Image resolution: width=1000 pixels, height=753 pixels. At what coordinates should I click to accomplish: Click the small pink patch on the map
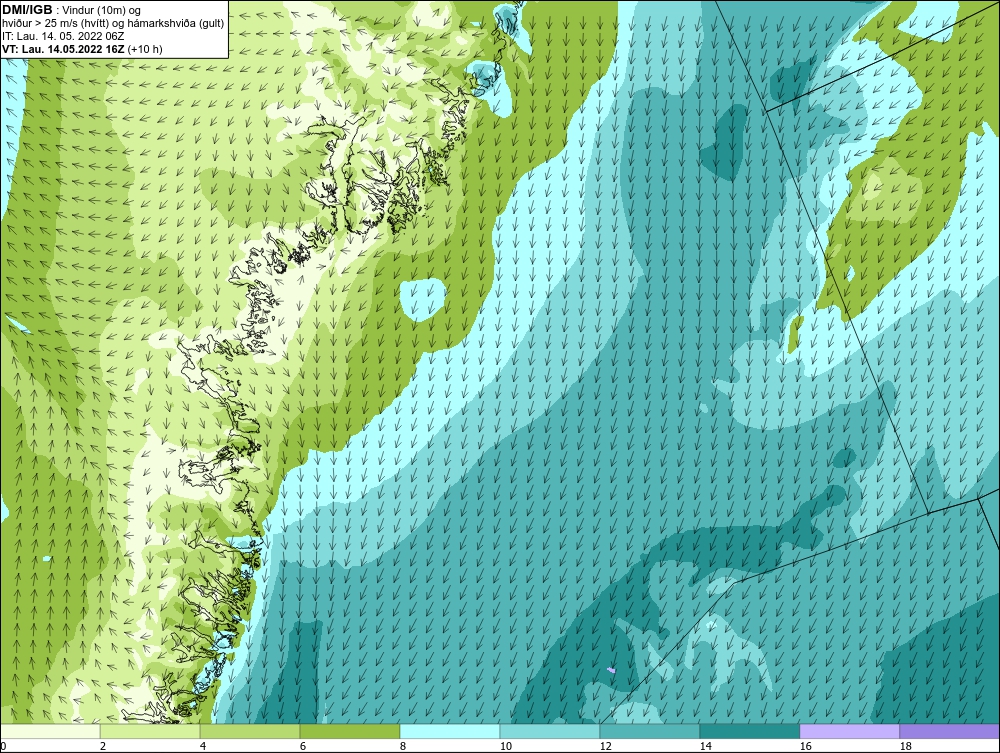[611, 670]
